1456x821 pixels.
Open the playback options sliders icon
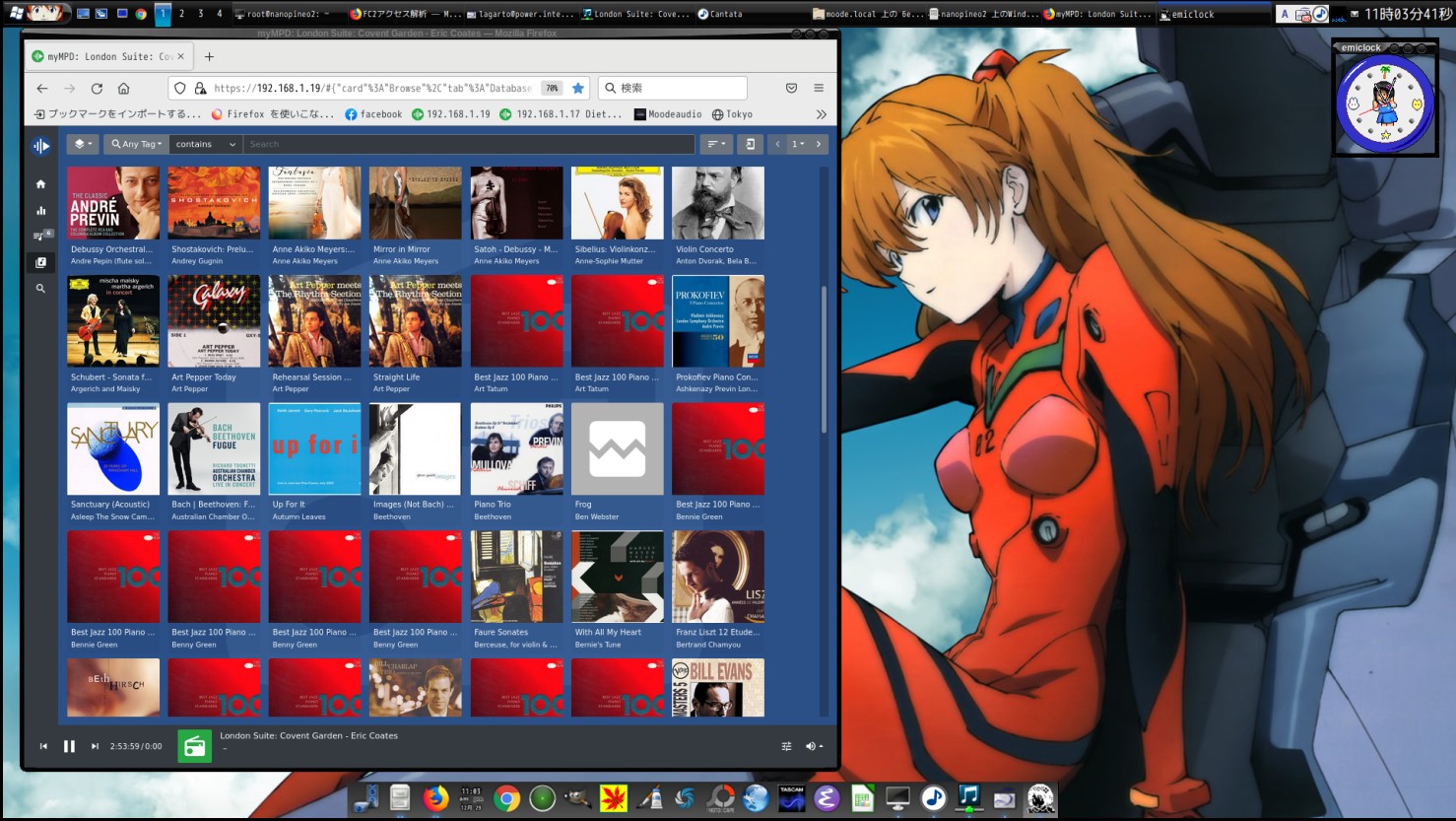pos(786,746)
